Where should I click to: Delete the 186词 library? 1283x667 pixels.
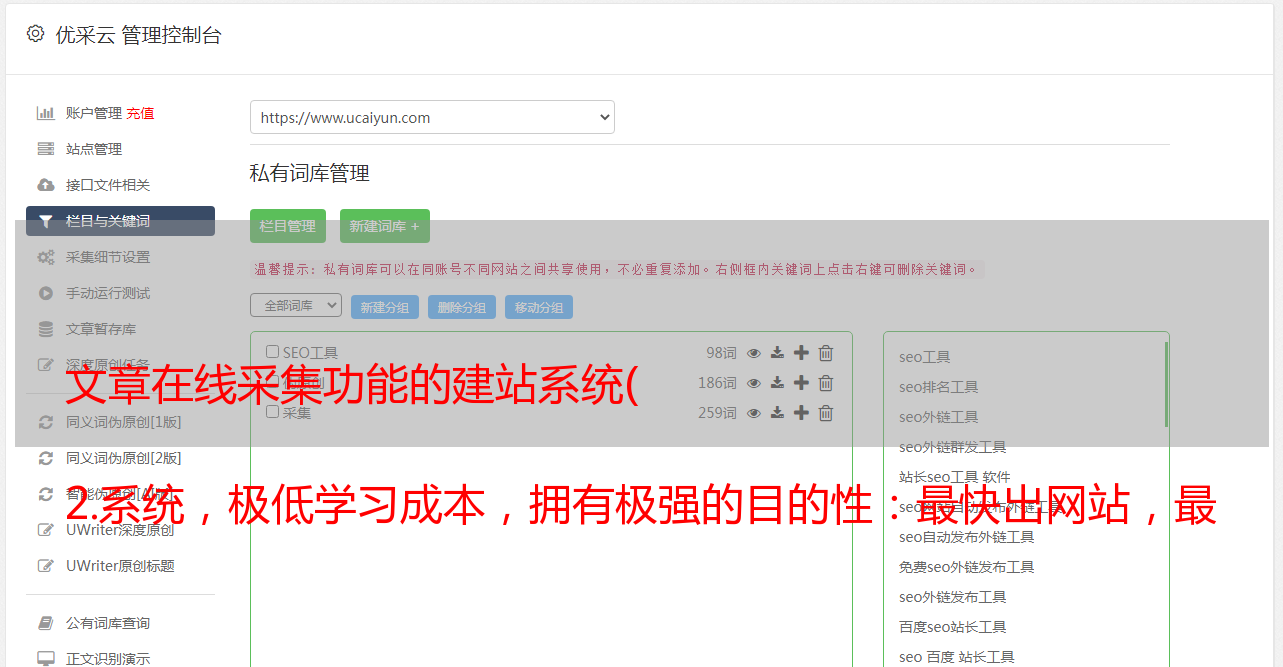[x=826, y=383]
